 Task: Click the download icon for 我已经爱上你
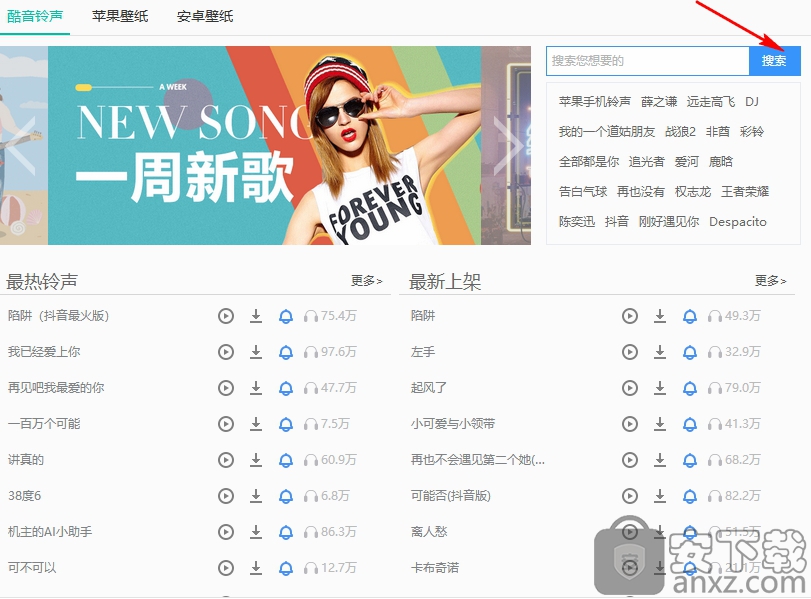(255, 352)
